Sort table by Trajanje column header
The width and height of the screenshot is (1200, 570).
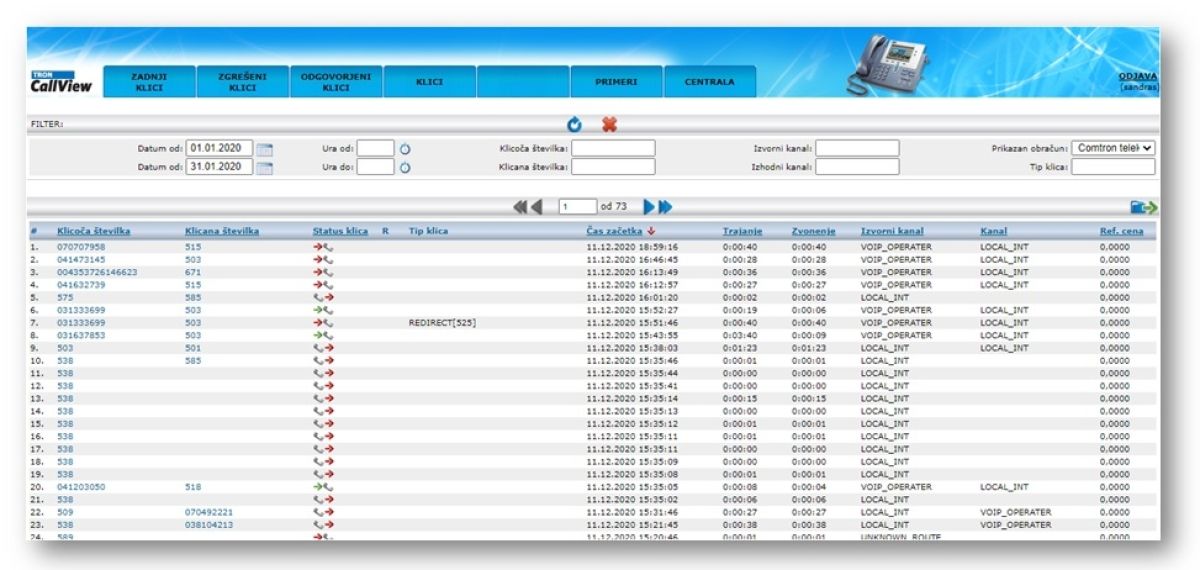(742, 232)
